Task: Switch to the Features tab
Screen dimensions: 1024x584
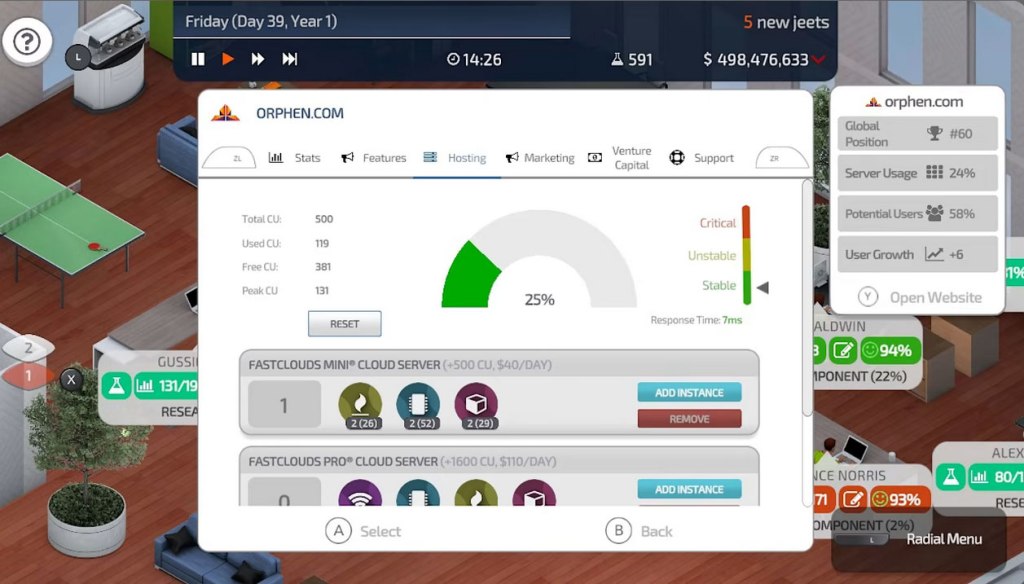Action: (374, 158)
